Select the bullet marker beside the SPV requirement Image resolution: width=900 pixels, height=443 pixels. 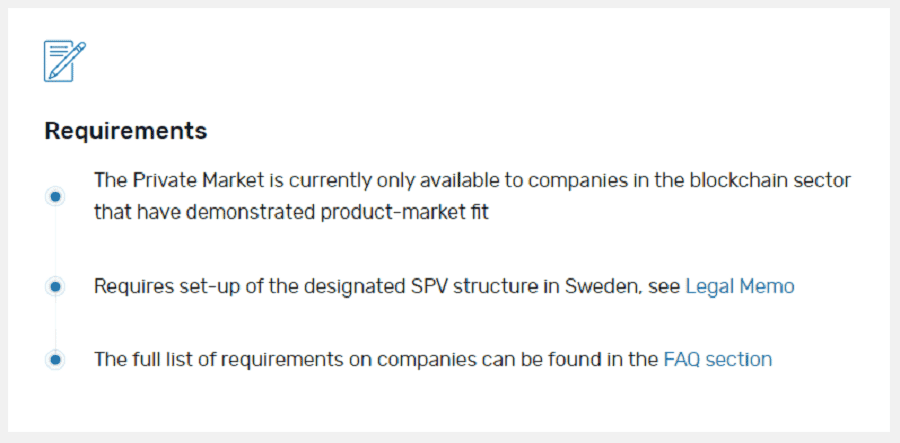(x=55, y=286)
